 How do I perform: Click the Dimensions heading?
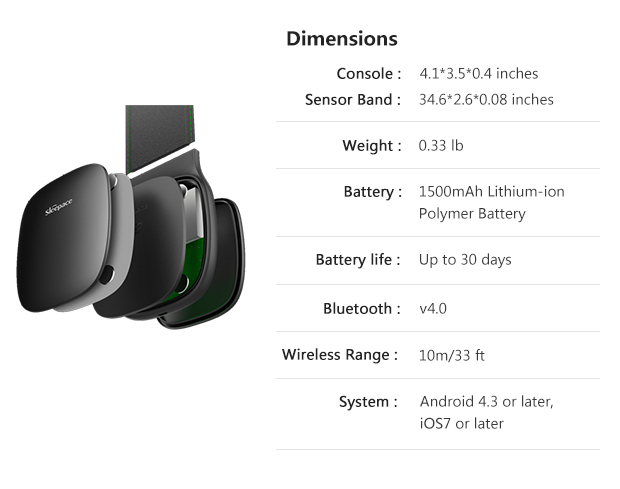tap(341, 39)
